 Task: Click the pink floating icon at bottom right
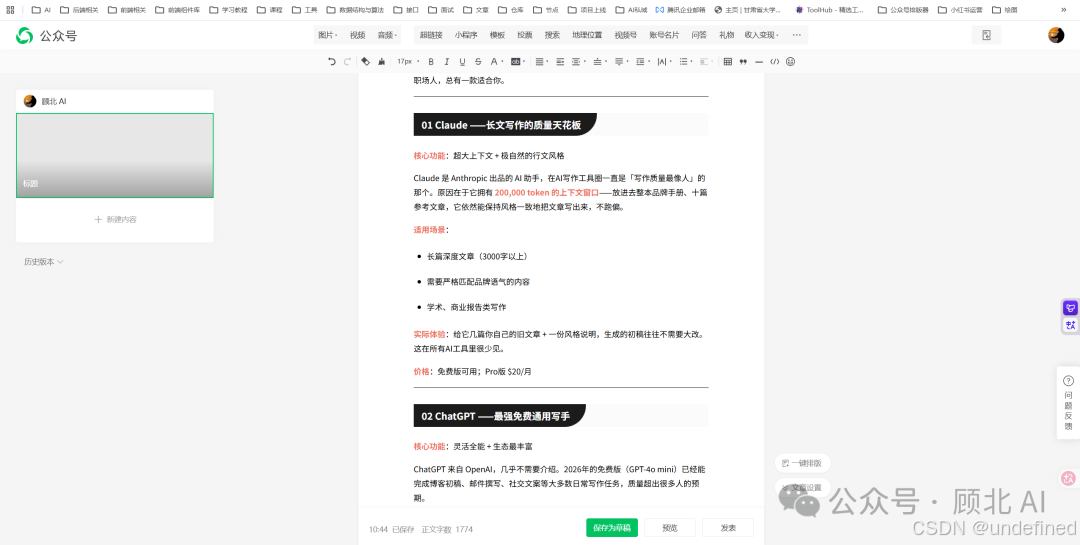tap(1068, 477)
